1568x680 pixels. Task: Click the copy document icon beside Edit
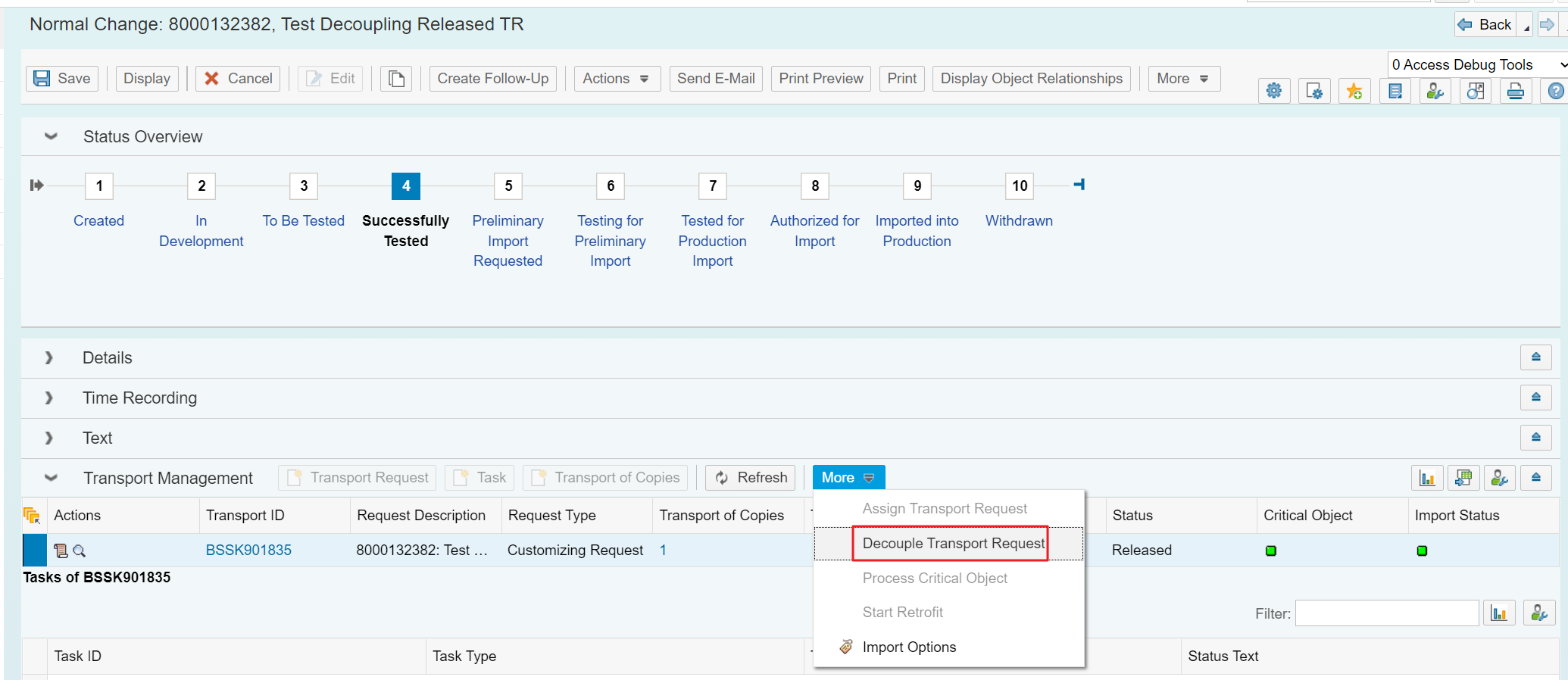click(396, 79)
